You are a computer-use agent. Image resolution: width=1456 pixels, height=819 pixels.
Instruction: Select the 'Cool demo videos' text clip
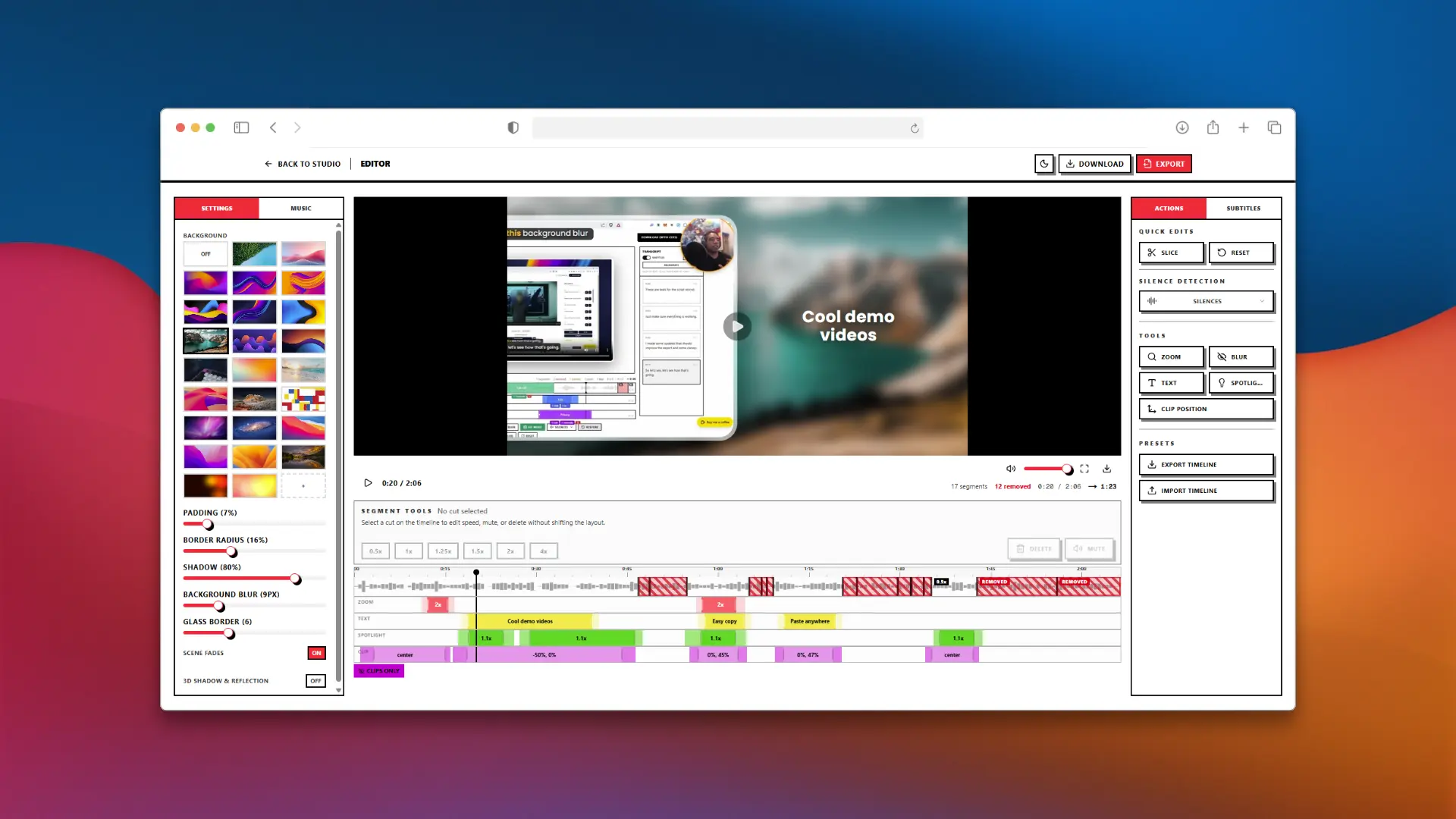pyautogui.click(x=530, y=621)
